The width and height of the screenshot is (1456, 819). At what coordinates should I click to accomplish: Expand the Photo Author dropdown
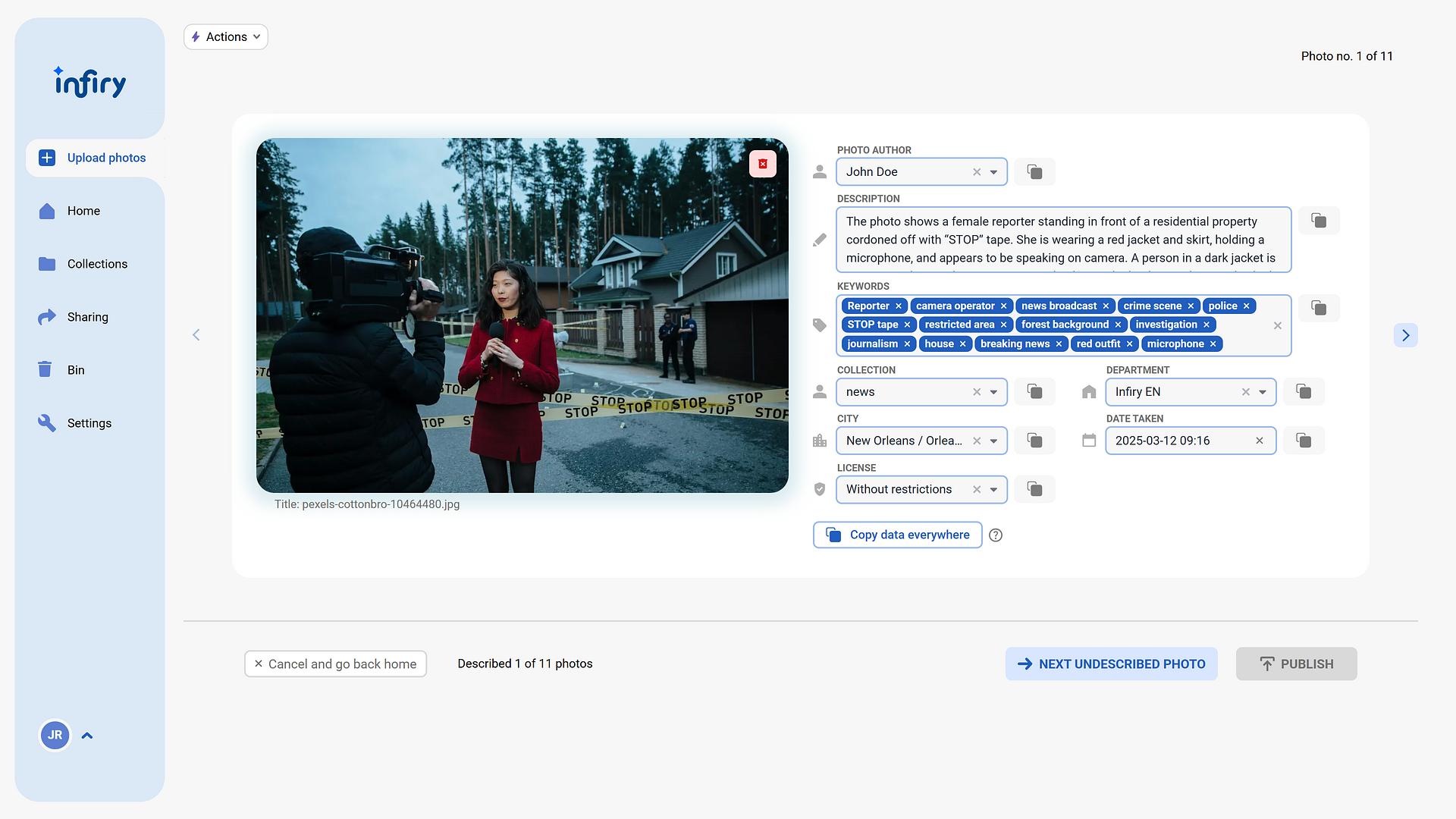coord(993,172)
